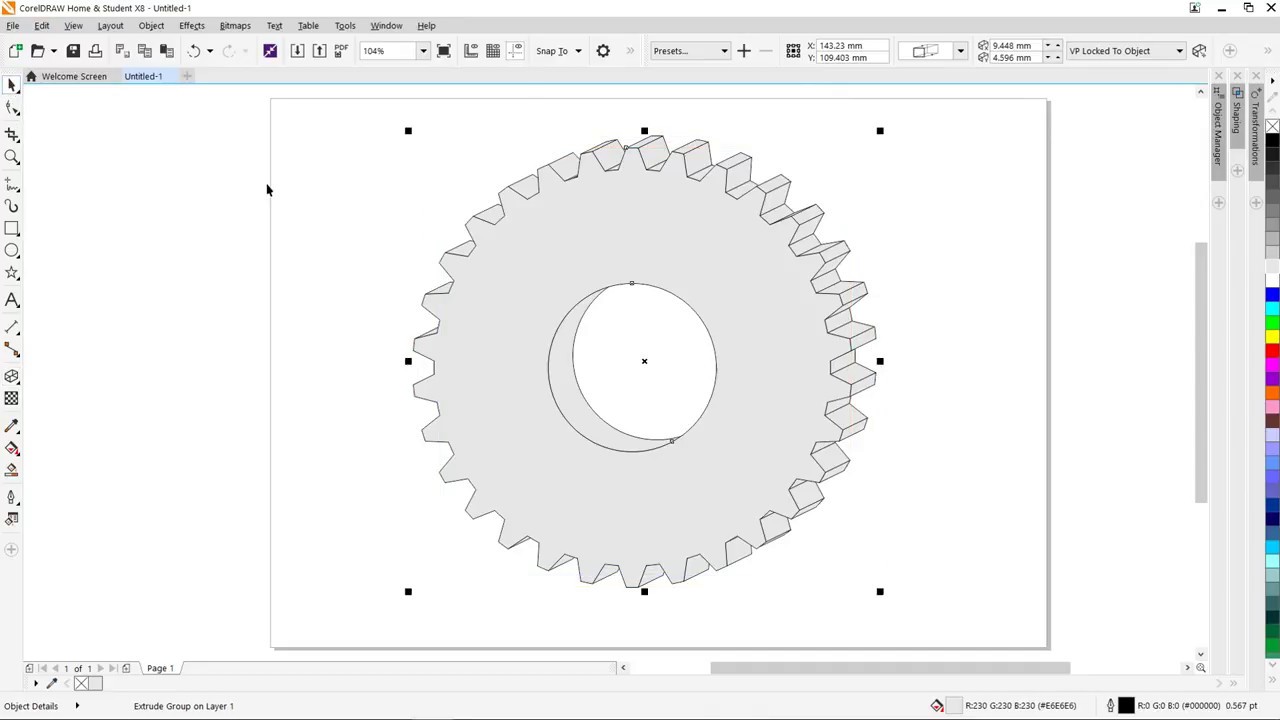Click the New document icon
The image size is (1280, 720).
coord(15,51)
